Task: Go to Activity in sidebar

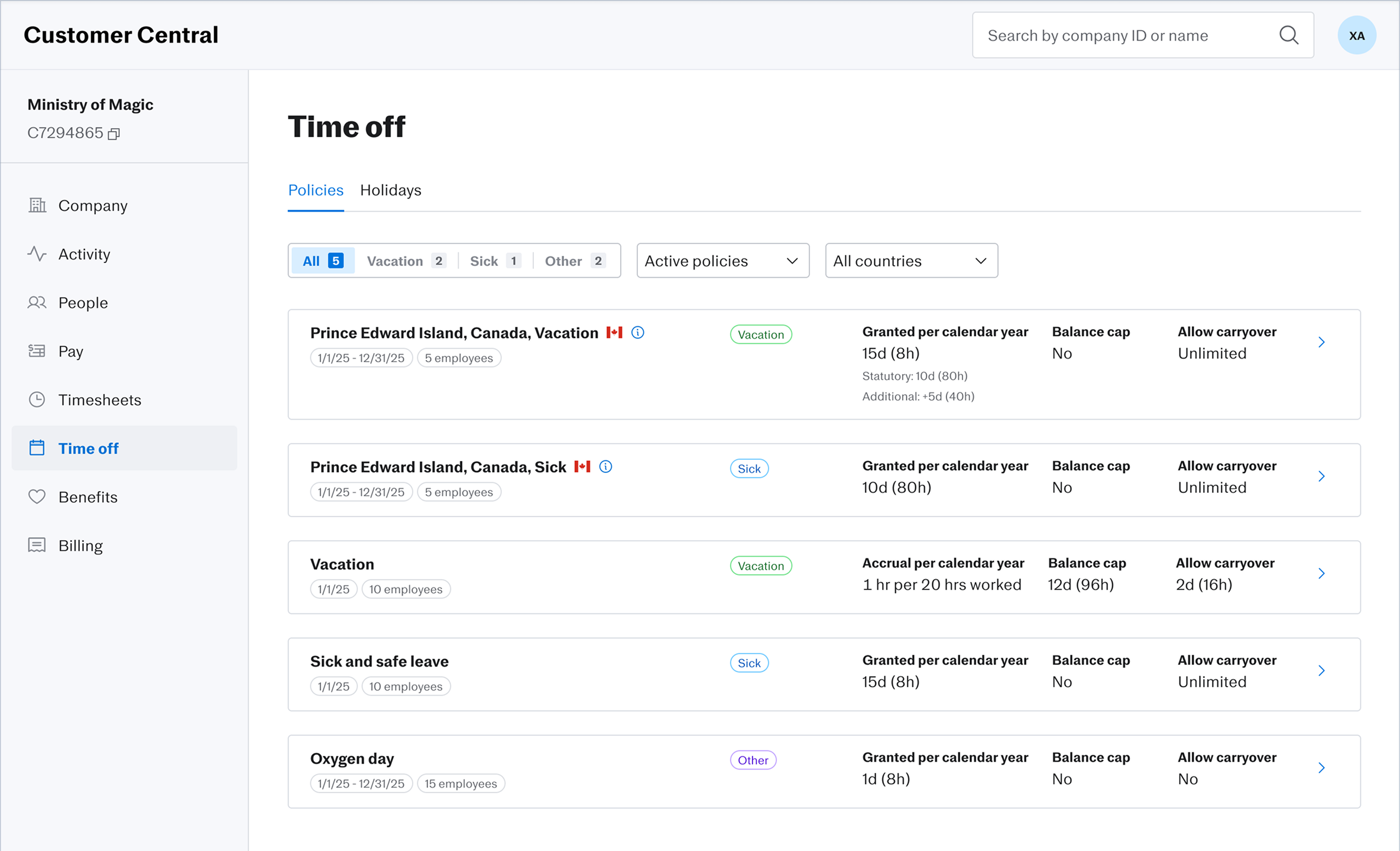Action: coord(124,254)
